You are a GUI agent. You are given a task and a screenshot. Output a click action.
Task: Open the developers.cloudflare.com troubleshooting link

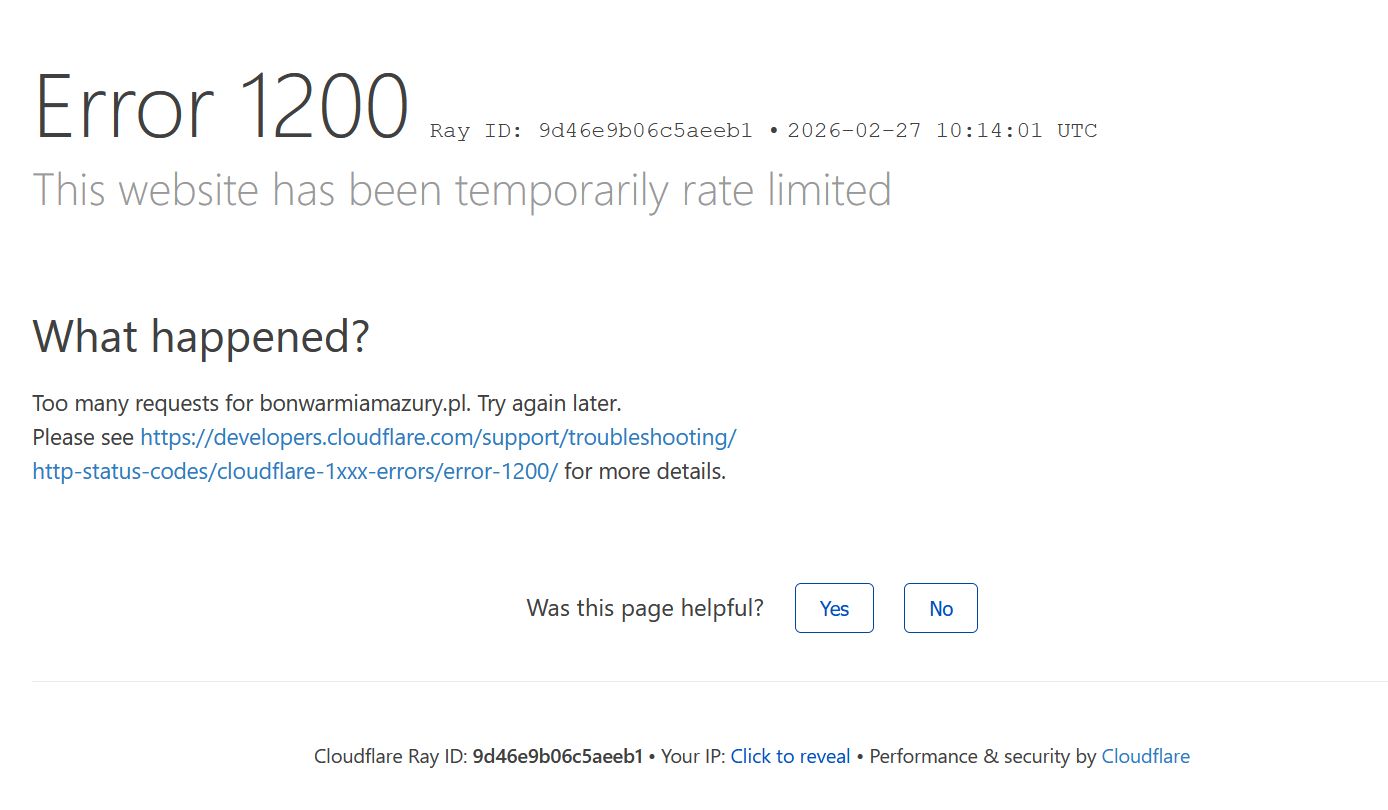[x=438, y=438]
